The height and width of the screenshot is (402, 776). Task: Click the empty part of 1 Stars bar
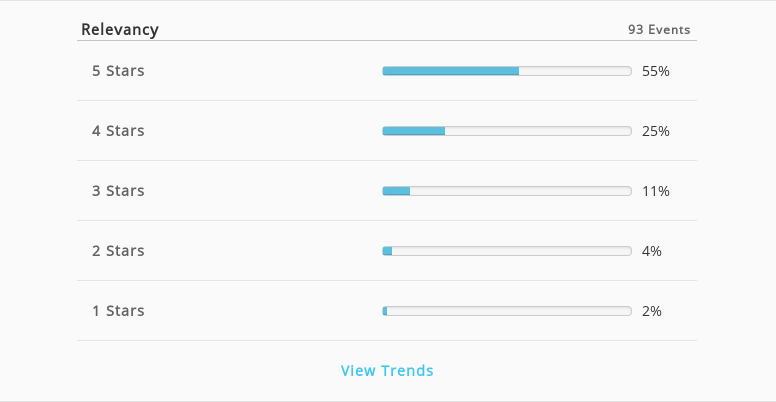pos(509,311)
